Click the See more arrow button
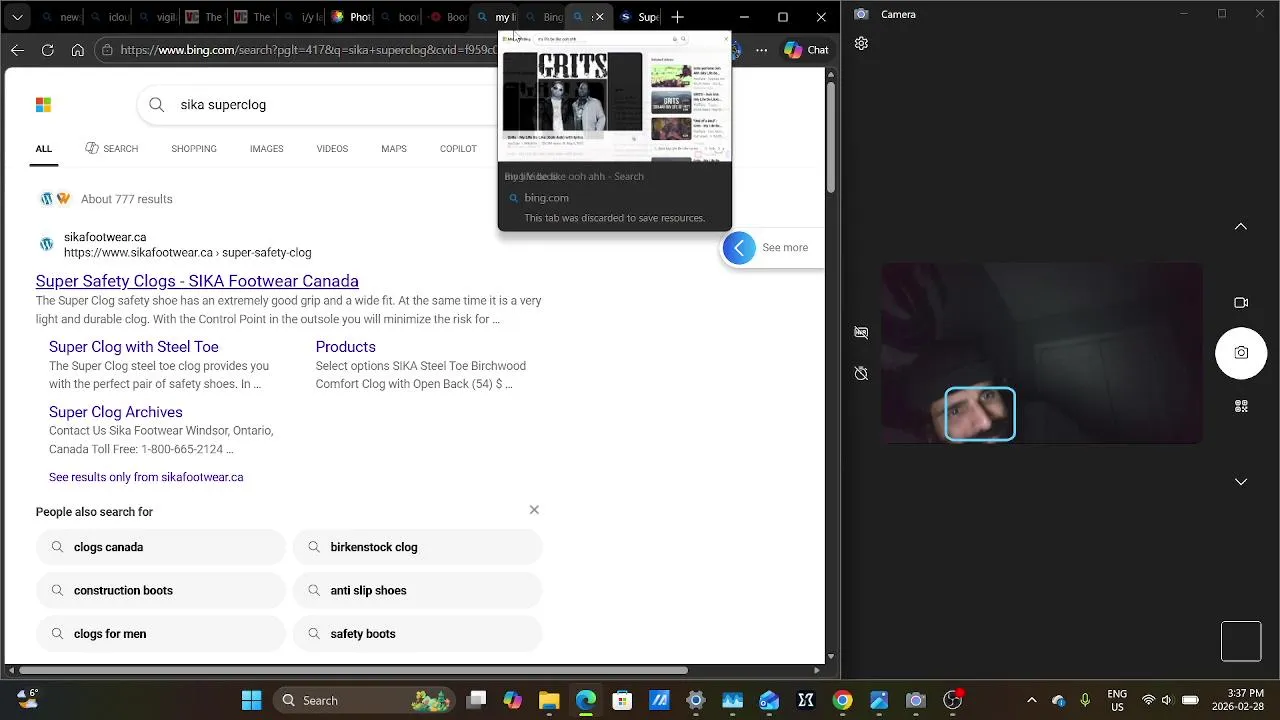The width and height of the screenshot is (1280, 720). (x=740, y=248)
